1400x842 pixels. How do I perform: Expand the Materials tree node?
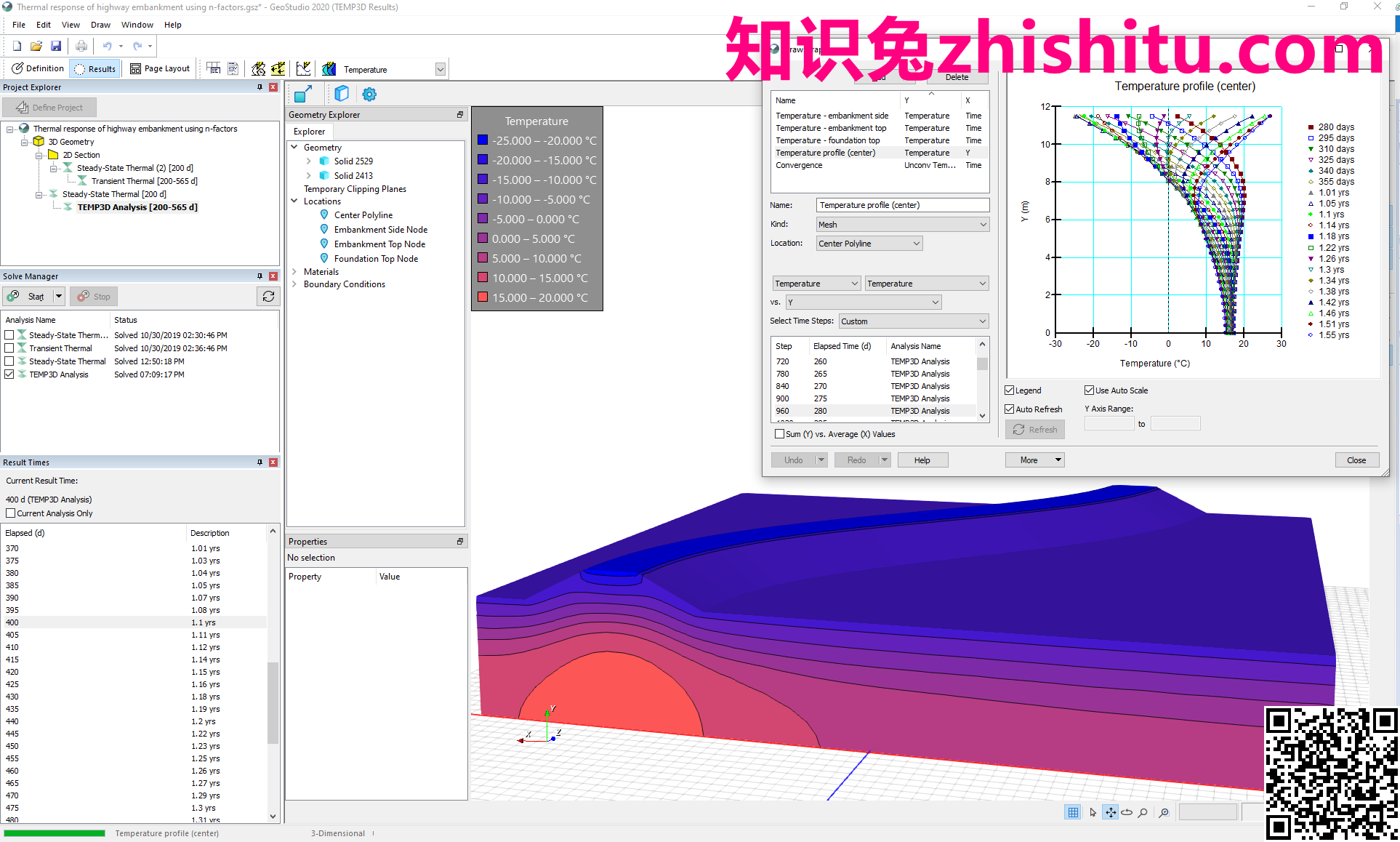[294, 272]
